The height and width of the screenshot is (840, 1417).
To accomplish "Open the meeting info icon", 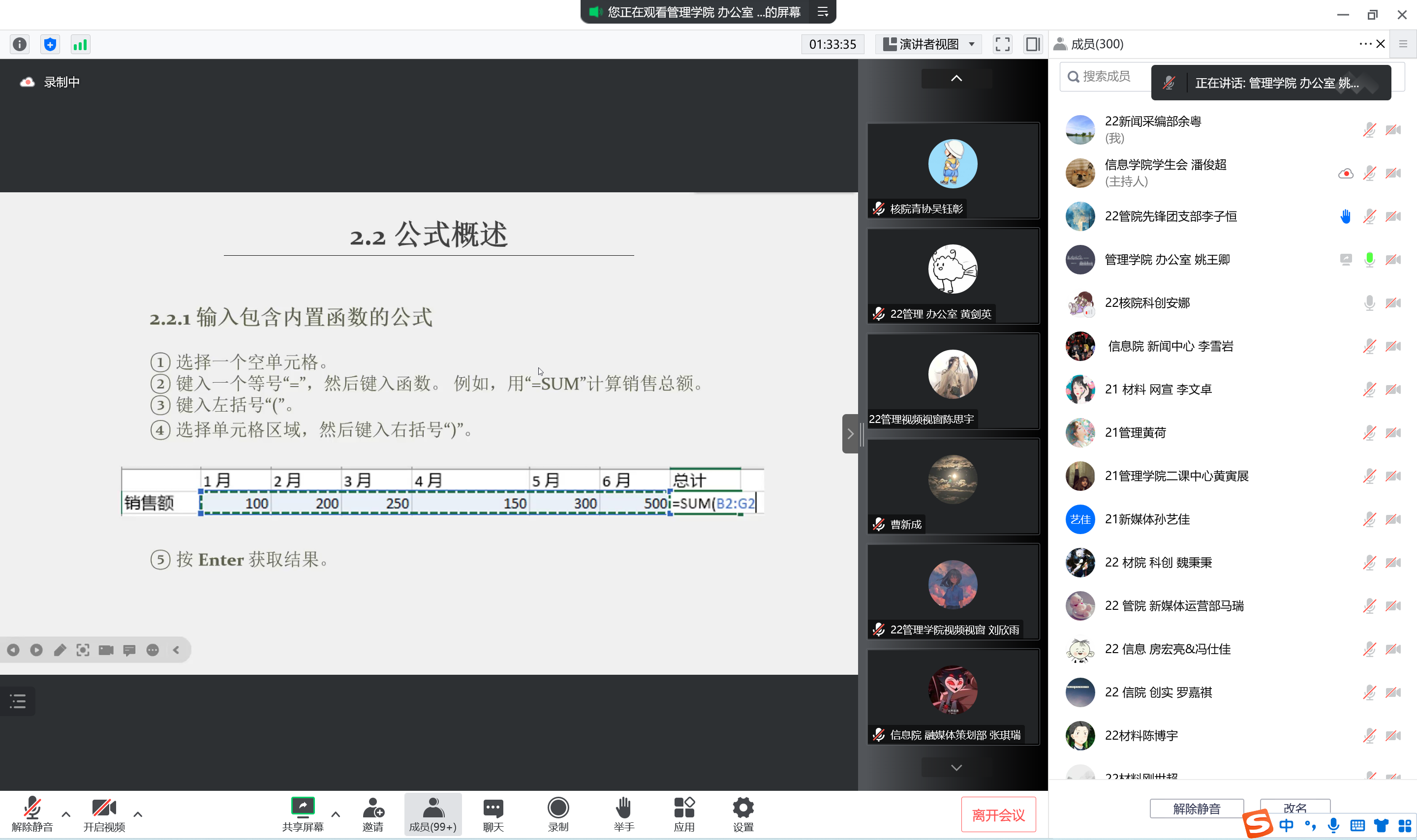I will tap(20, 44).
